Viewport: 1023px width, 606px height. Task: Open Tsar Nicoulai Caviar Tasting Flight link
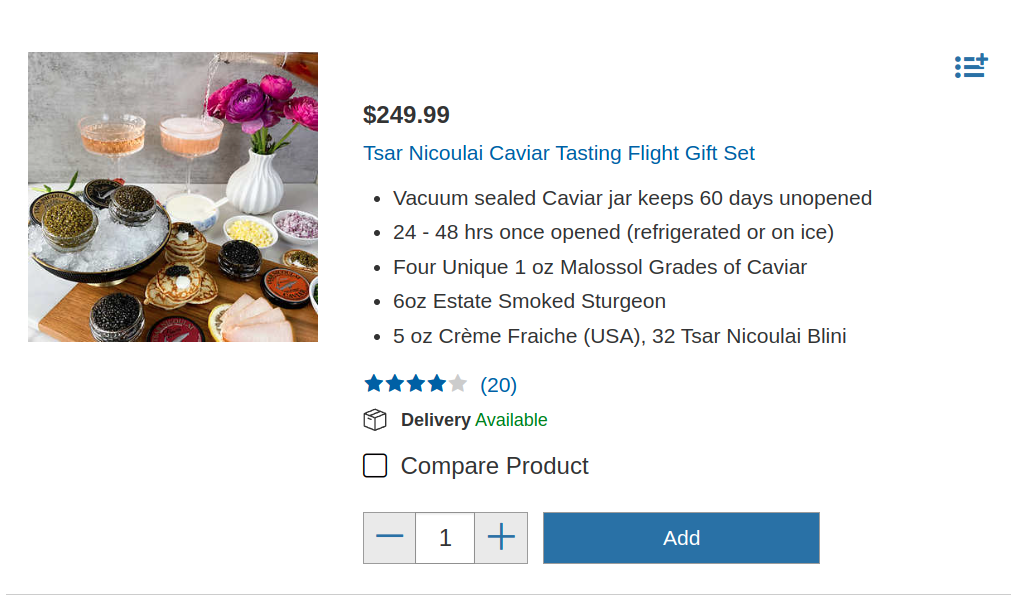559,153
